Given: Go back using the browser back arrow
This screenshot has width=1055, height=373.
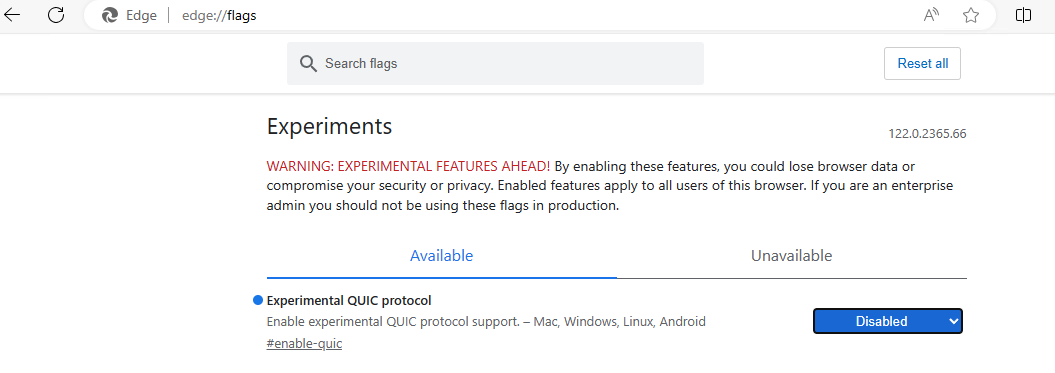Looking at the screenshot, I should pyautogui.click(x=12, y=15).
